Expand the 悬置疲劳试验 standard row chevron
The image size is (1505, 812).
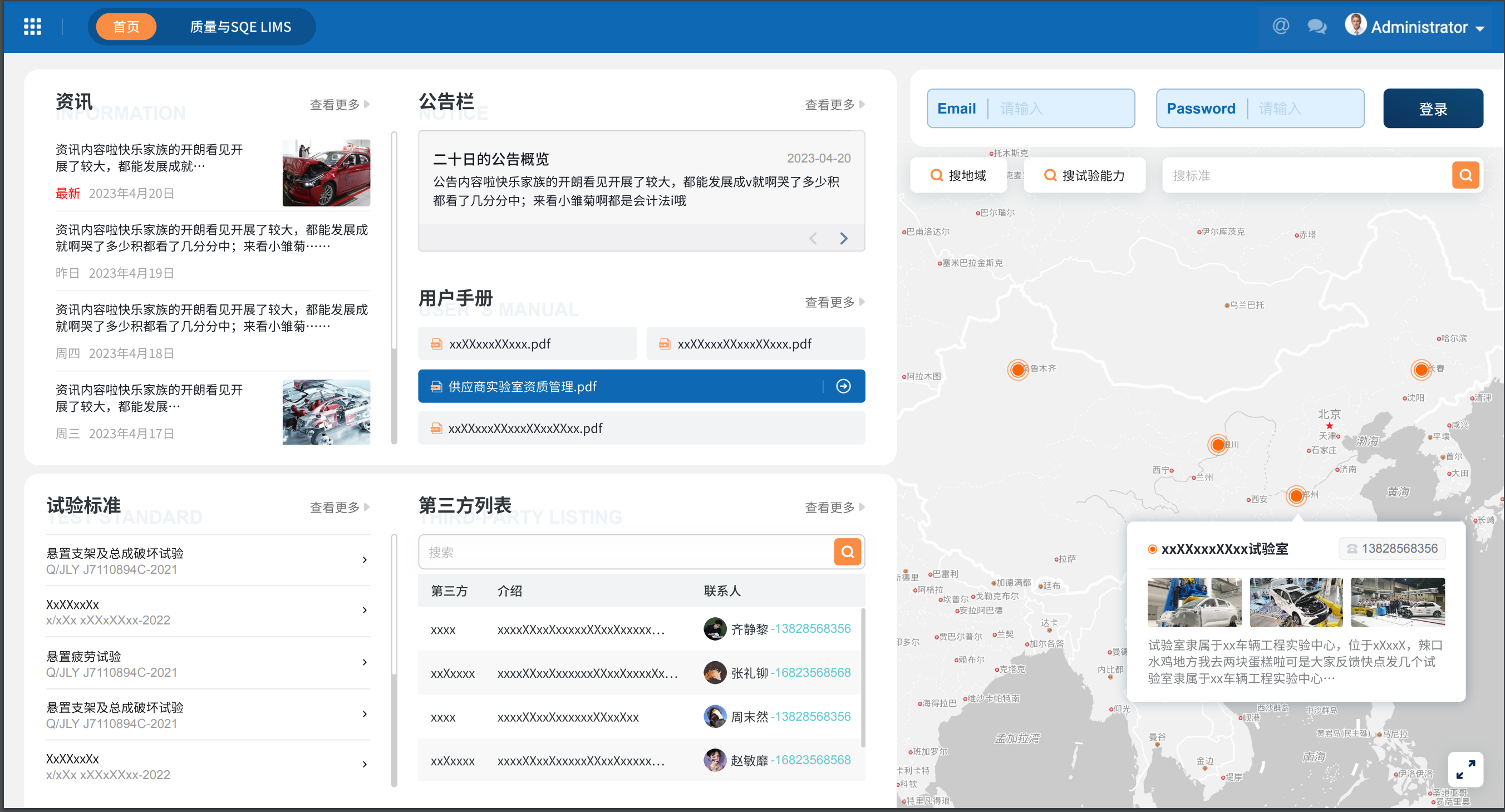365,662
